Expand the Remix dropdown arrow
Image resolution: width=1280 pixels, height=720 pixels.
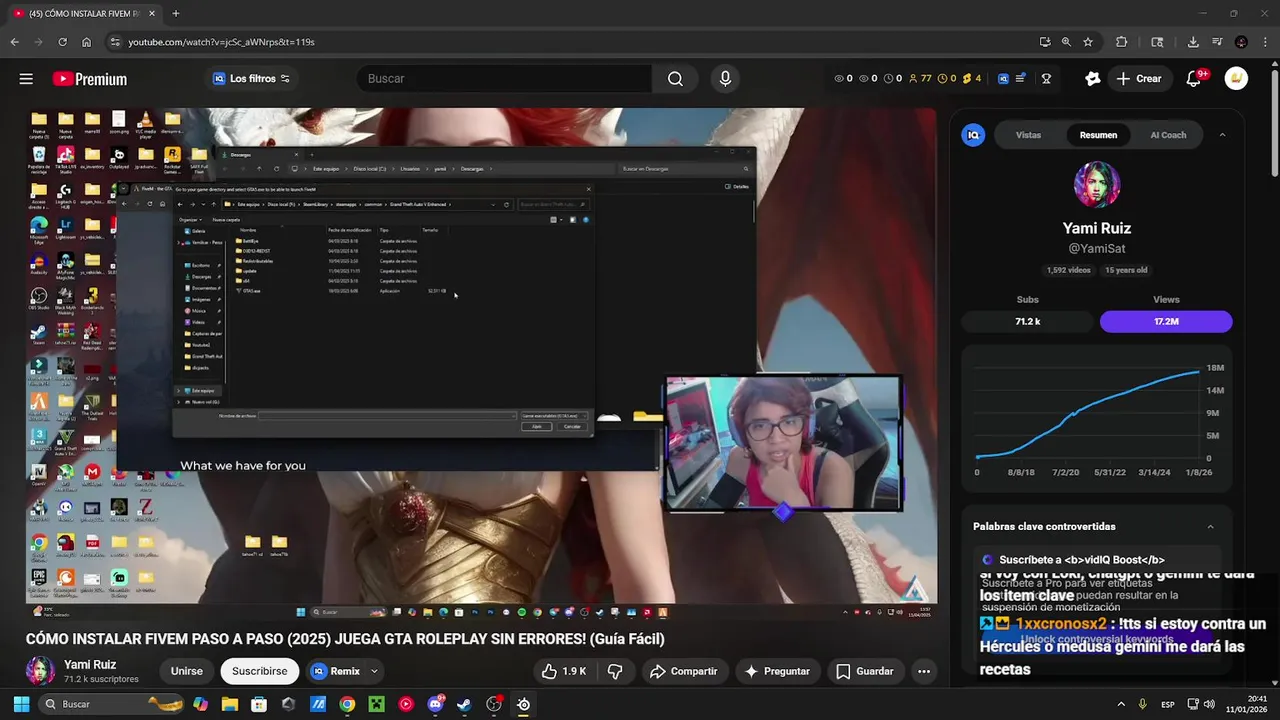[x=375, y=671]
